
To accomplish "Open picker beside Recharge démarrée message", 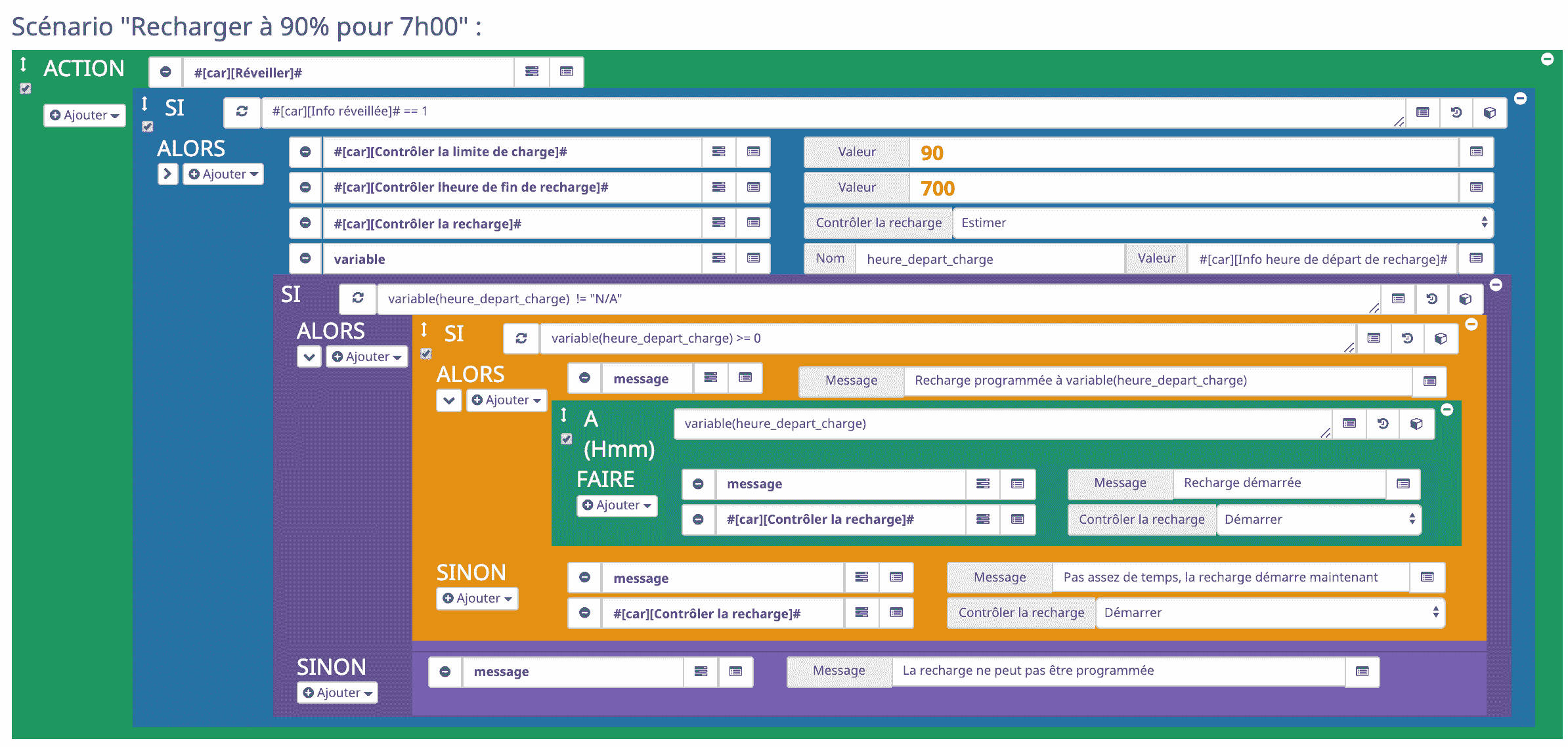I will [x=1403, y=484].
